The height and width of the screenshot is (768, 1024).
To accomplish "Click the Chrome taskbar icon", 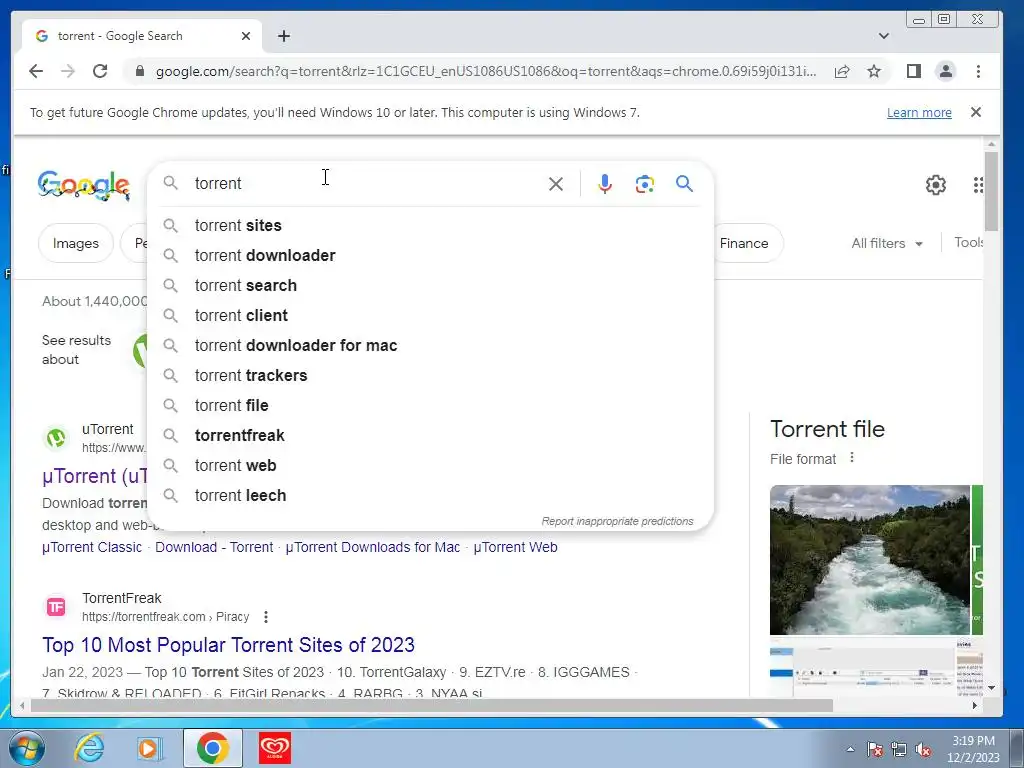I will (212, 748).
